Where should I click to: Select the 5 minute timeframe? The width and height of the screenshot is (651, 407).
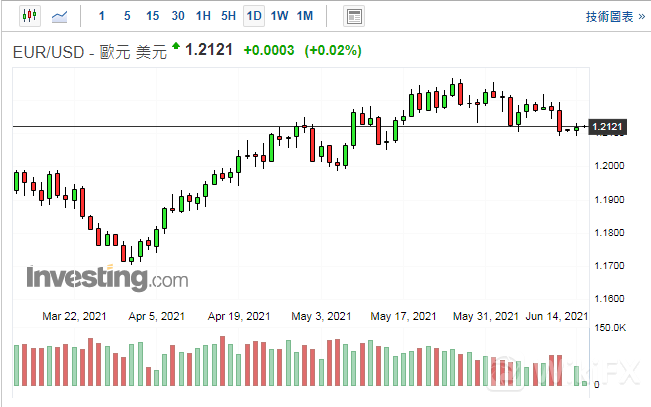coord(126,16)
